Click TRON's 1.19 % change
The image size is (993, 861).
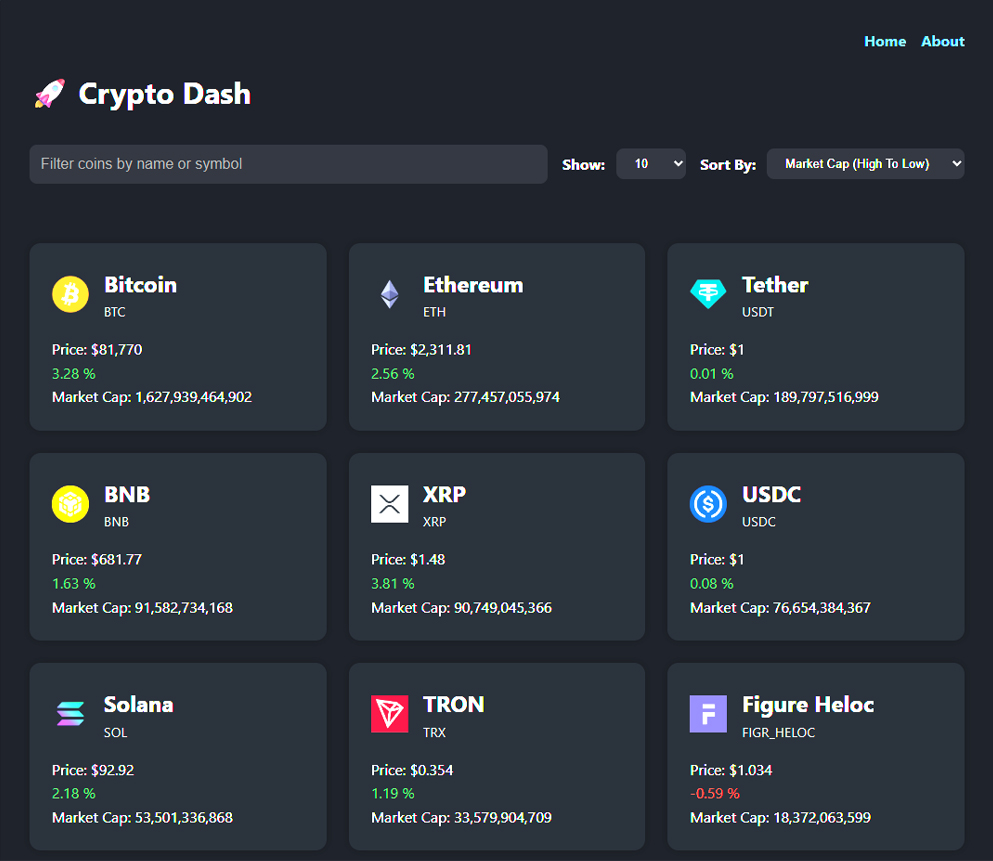[393, 793]
